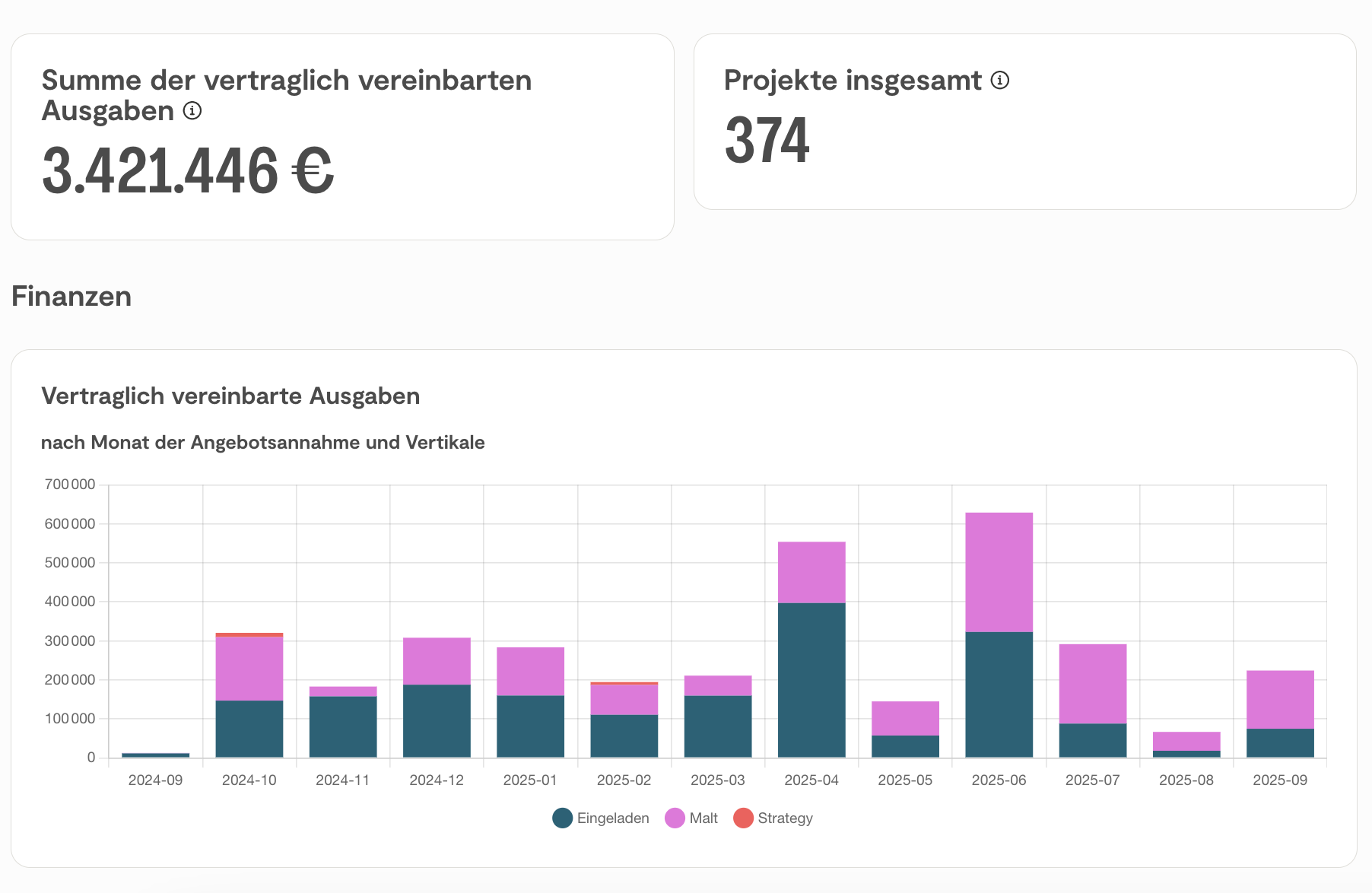Select the 2025-06 pink Malt bar segment
Screen dimensions: 1372x893
[x=999, y=572]
